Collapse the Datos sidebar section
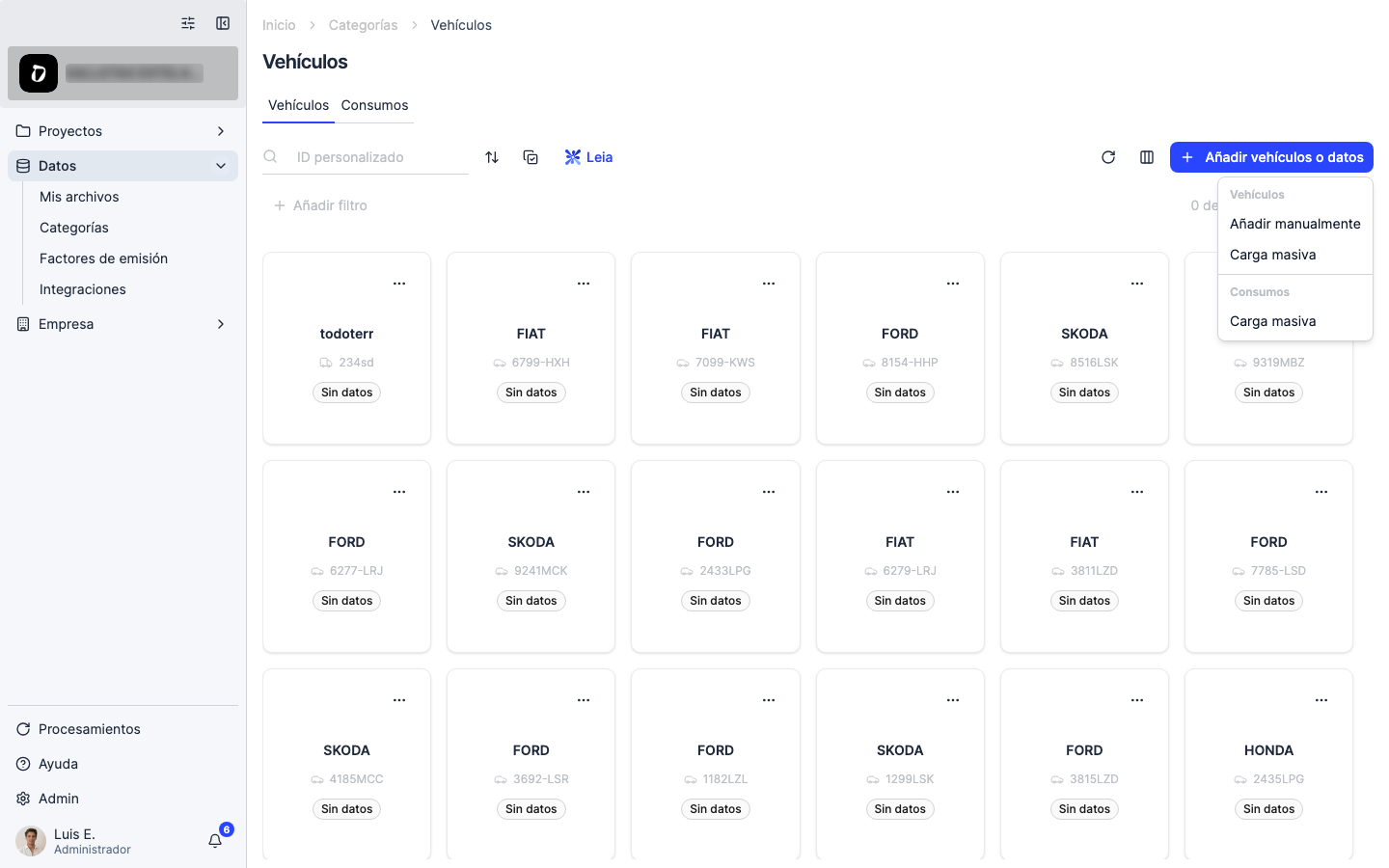1389x868 pixels. click(123, 166)
